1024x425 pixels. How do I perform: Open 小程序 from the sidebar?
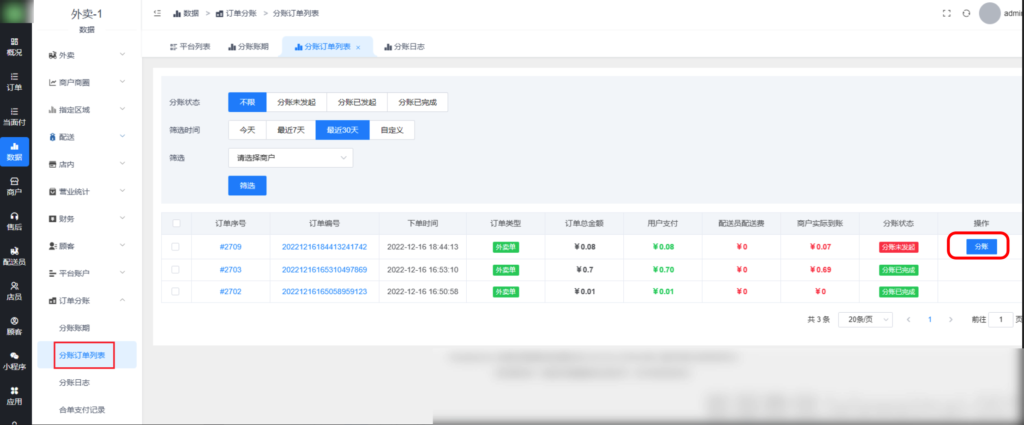click(x=14, y=359)
